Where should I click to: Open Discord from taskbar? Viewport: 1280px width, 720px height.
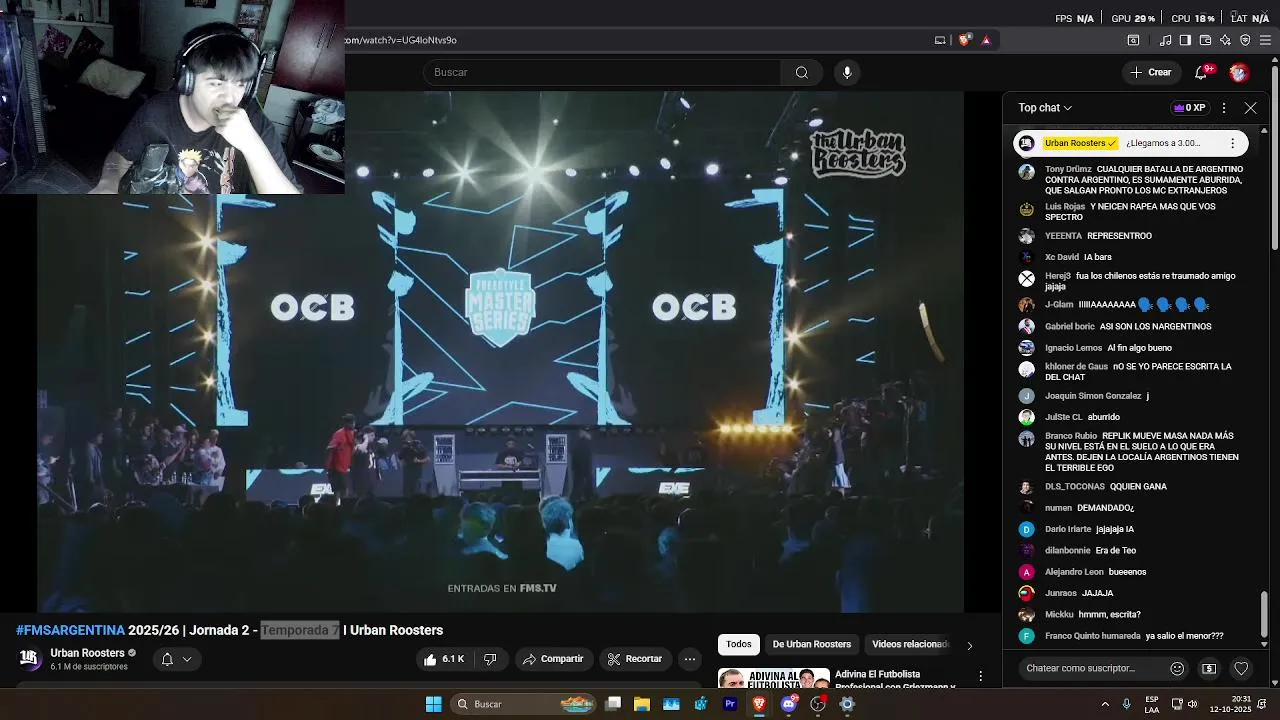789,704
